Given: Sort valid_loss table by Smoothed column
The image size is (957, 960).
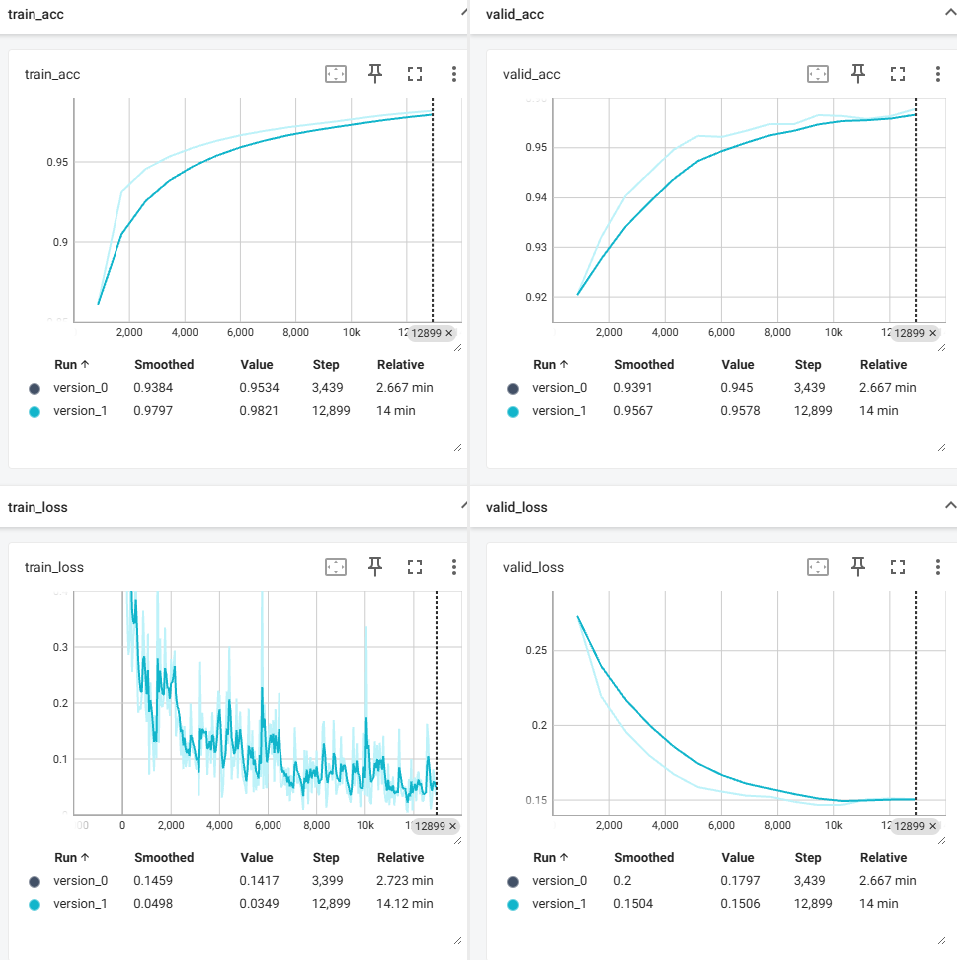Looking at the screenshot, I should (x=644, y=857).
